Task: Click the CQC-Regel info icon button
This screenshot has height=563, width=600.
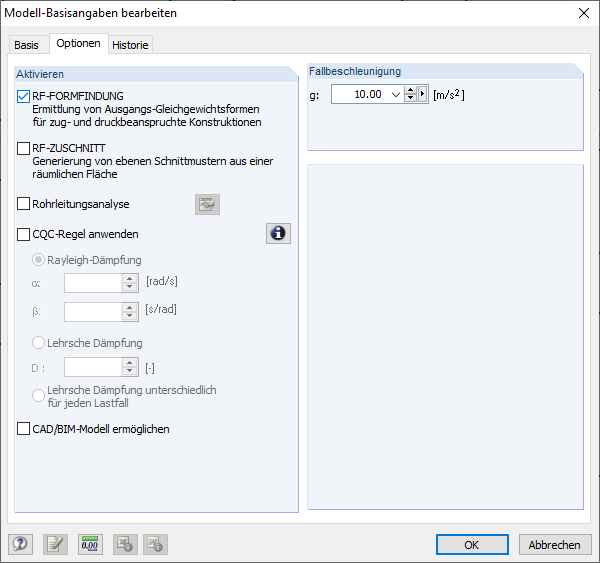Action: click(x=278, y=233)
